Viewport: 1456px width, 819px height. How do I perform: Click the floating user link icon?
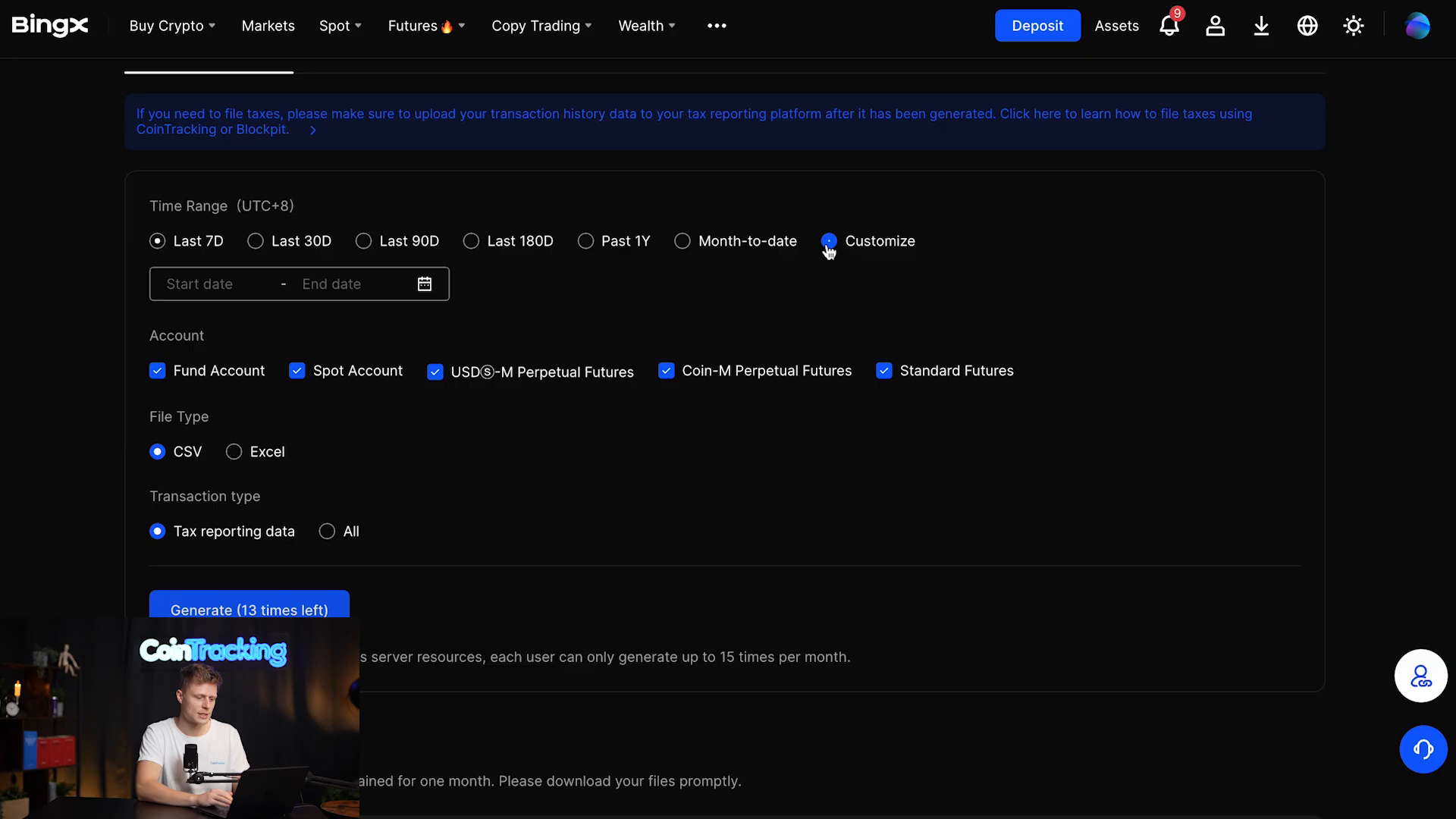click(x=1421, y=676)
